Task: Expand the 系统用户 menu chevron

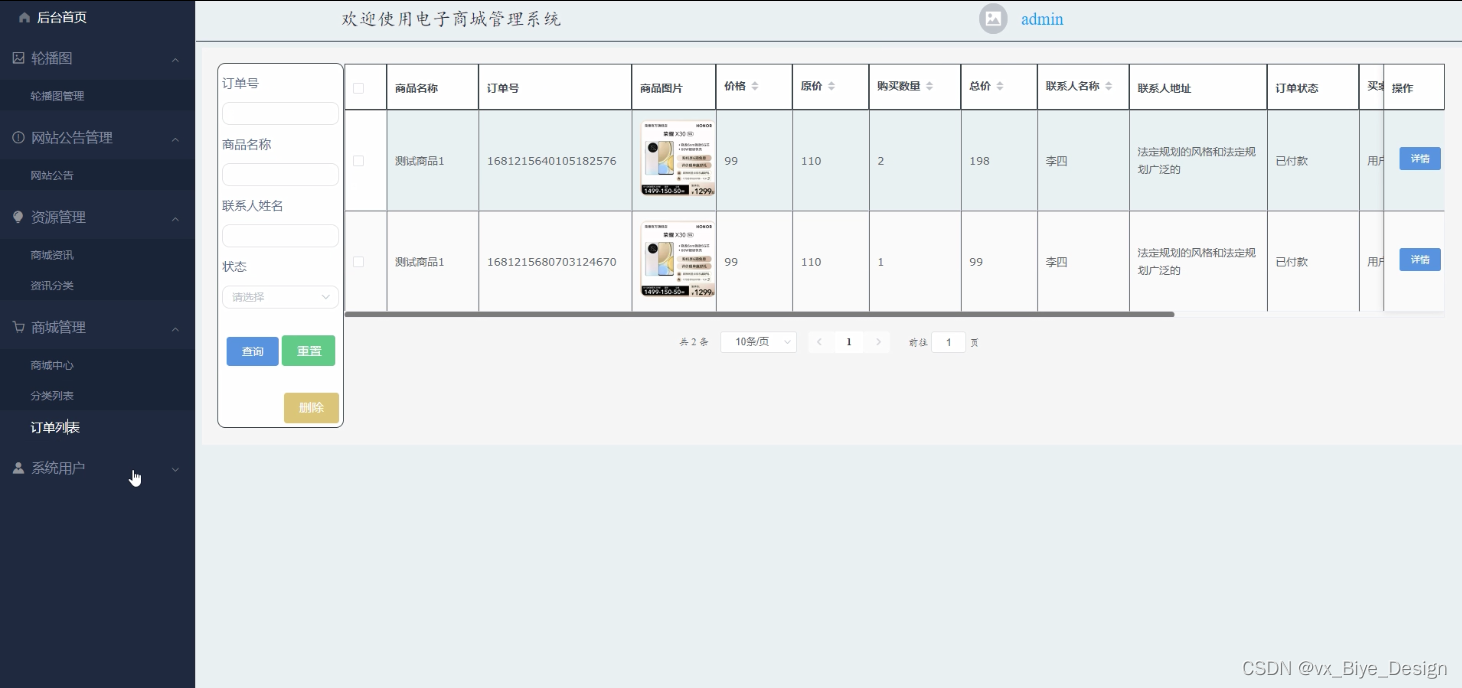Action: 175,469
